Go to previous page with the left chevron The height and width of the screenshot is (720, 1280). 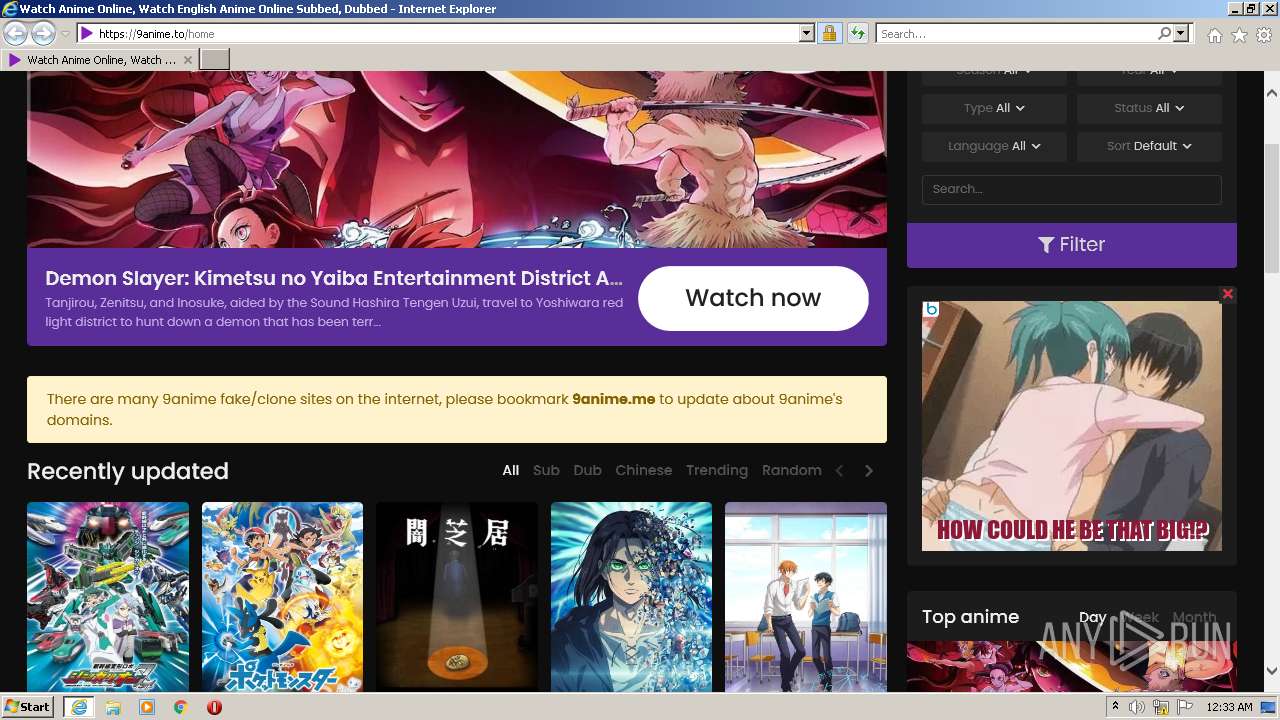coord(840,471)
